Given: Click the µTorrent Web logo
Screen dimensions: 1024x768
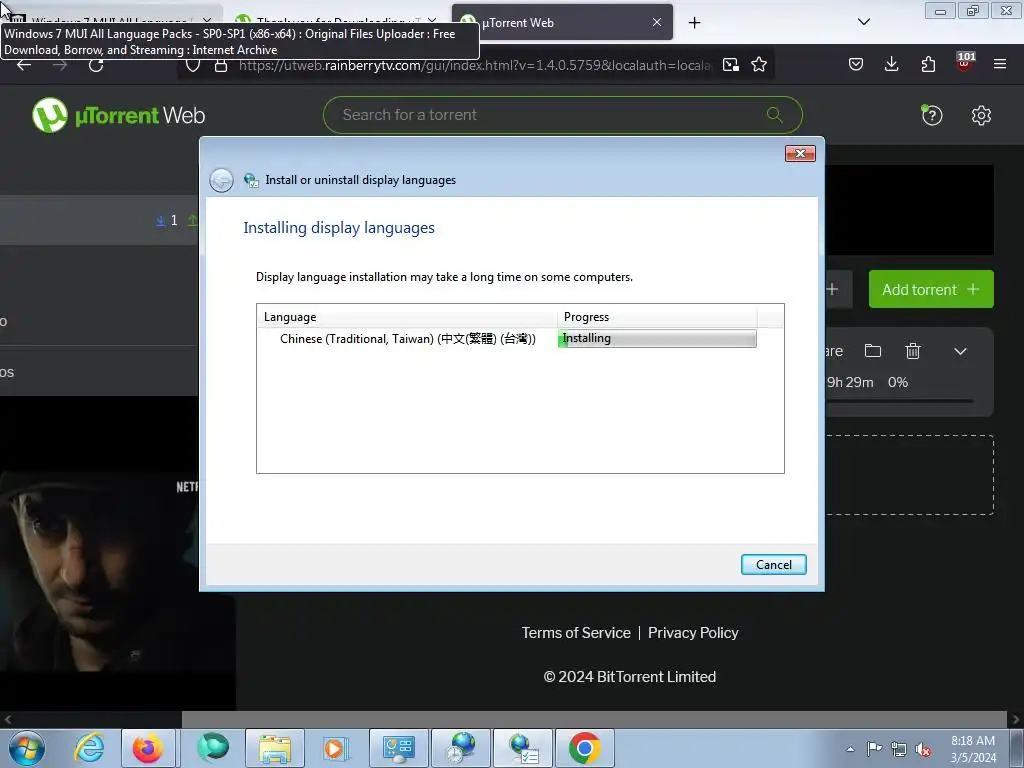Looking at the screenshot, I should click(119, 115).
